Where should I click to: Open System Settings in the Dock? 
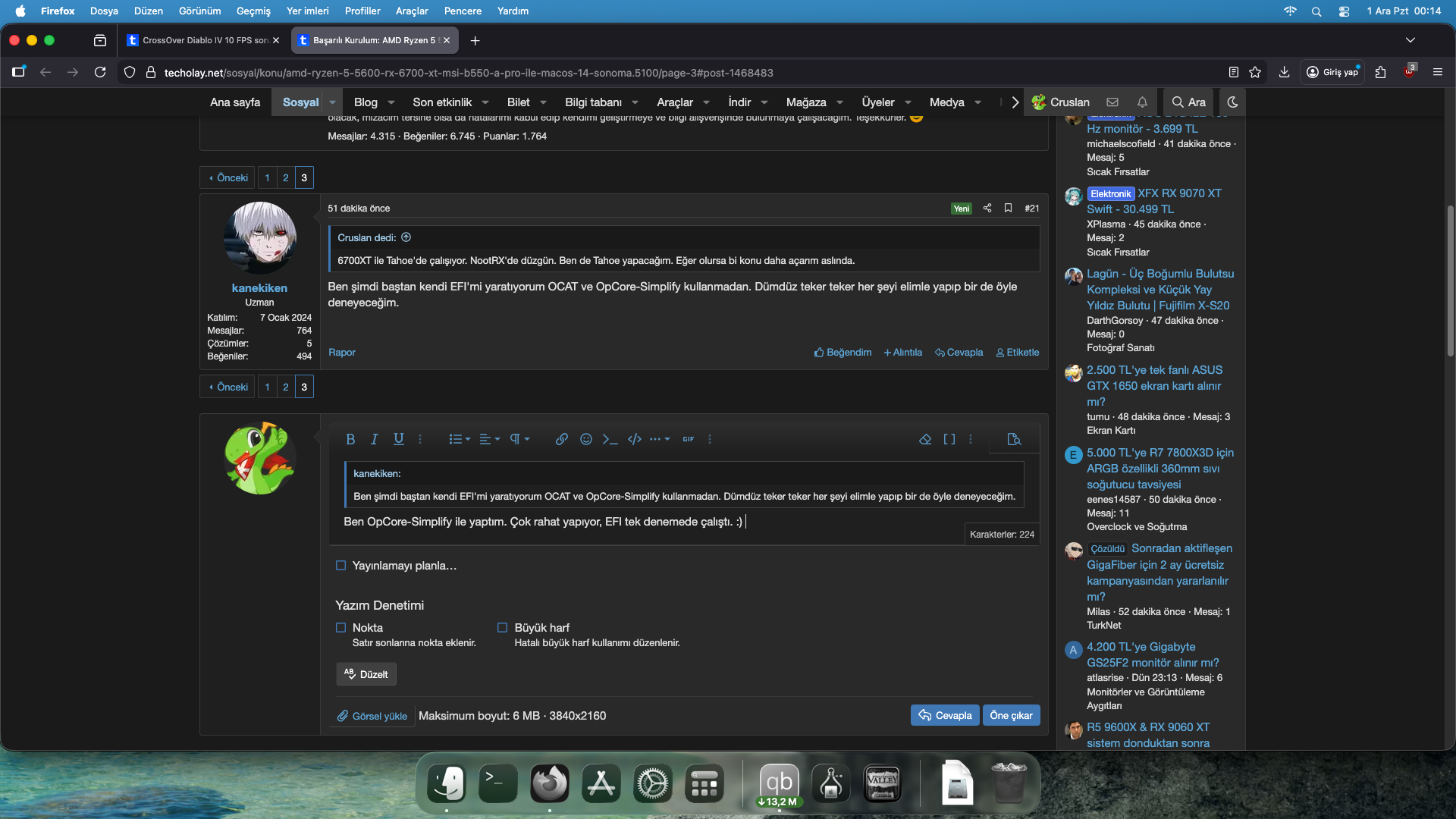pos(652,783)
